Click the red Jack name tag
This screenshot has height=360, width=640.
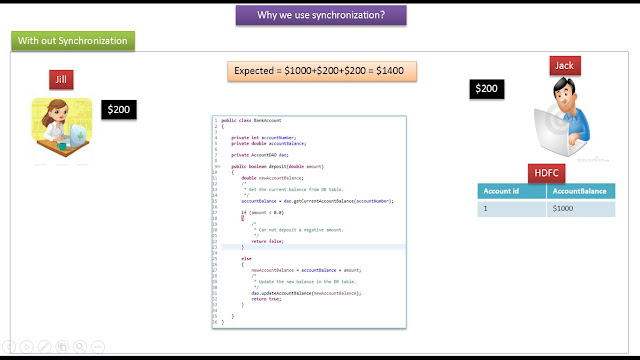pos(565,66)
